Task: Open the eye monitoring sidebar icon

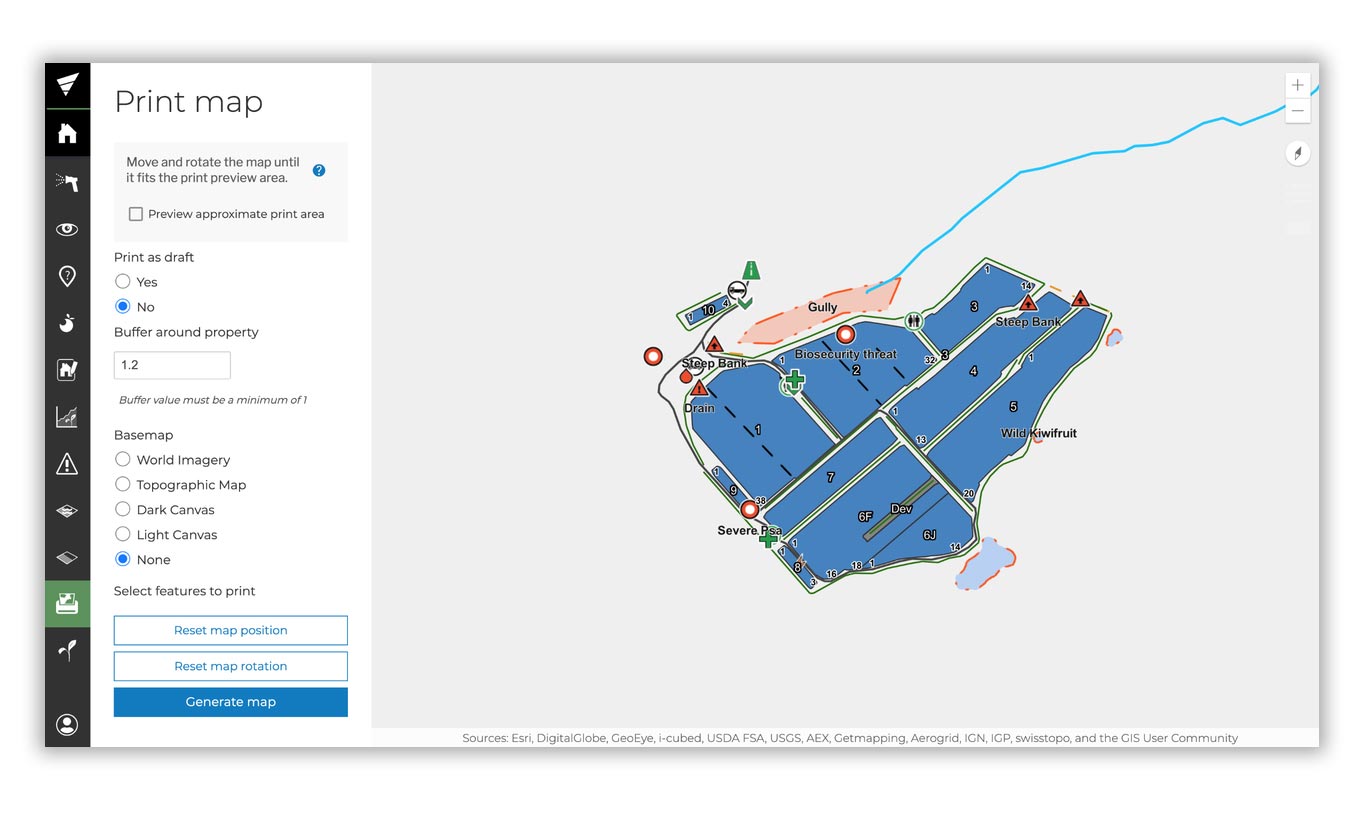Action: [x=67, y=229]
